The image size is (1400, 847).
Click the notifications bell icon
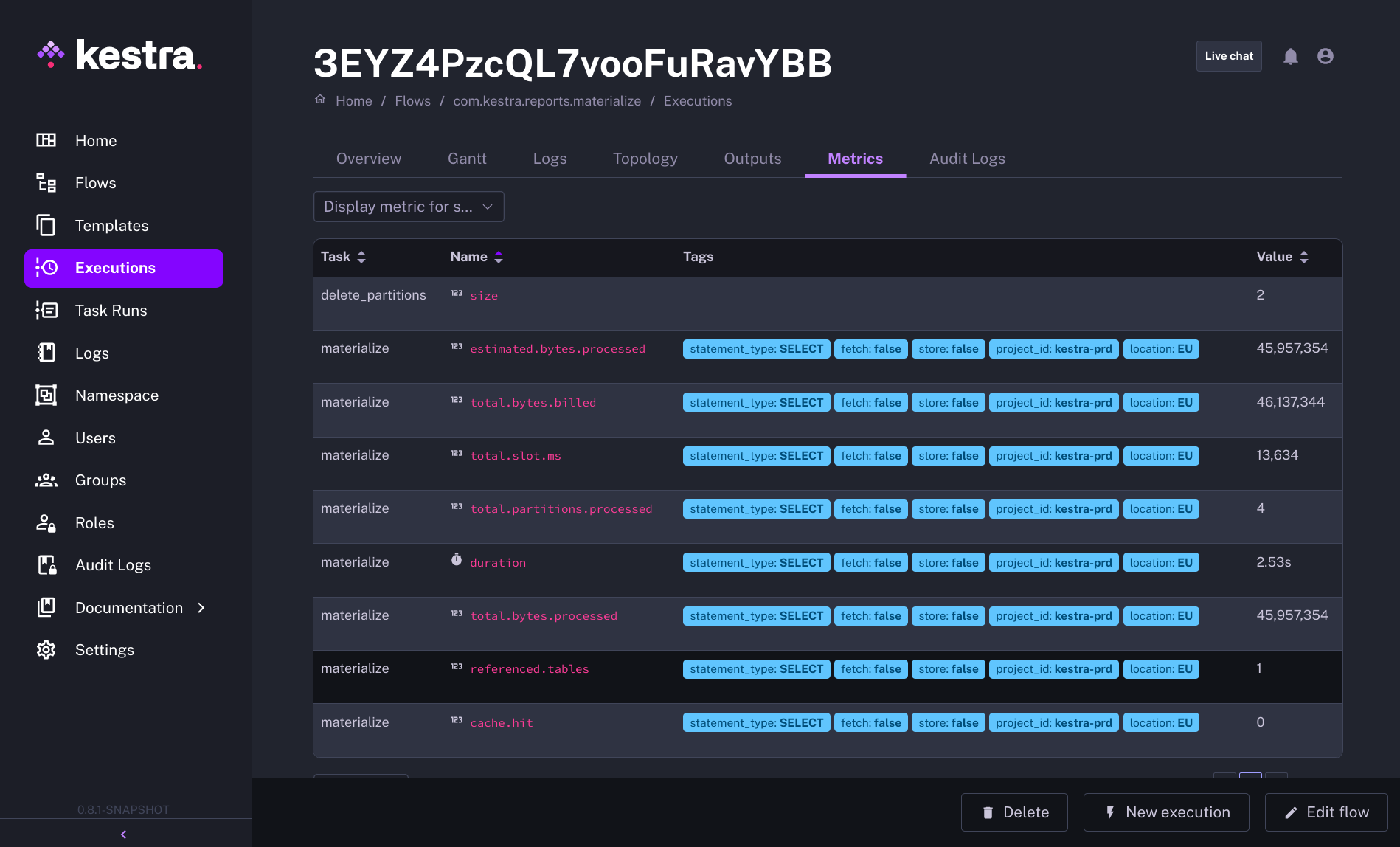pyautogui.click(x=1290, y=57)
